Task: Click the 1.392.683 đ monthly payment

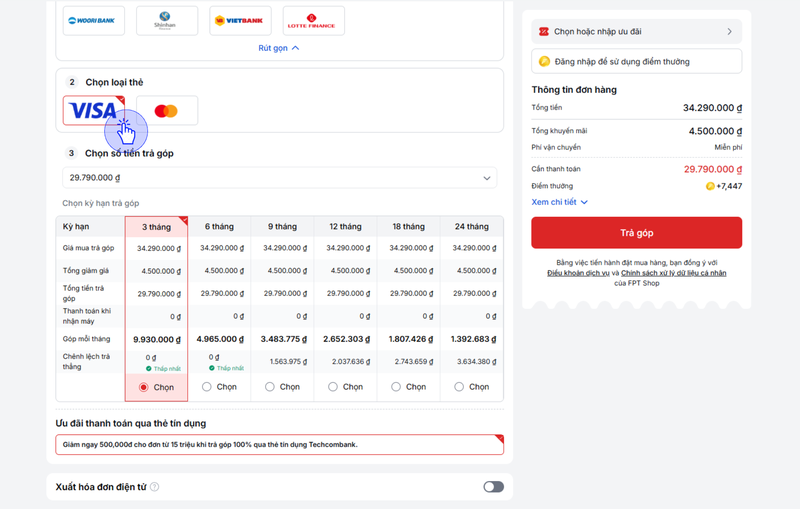Action: point(473,339)
